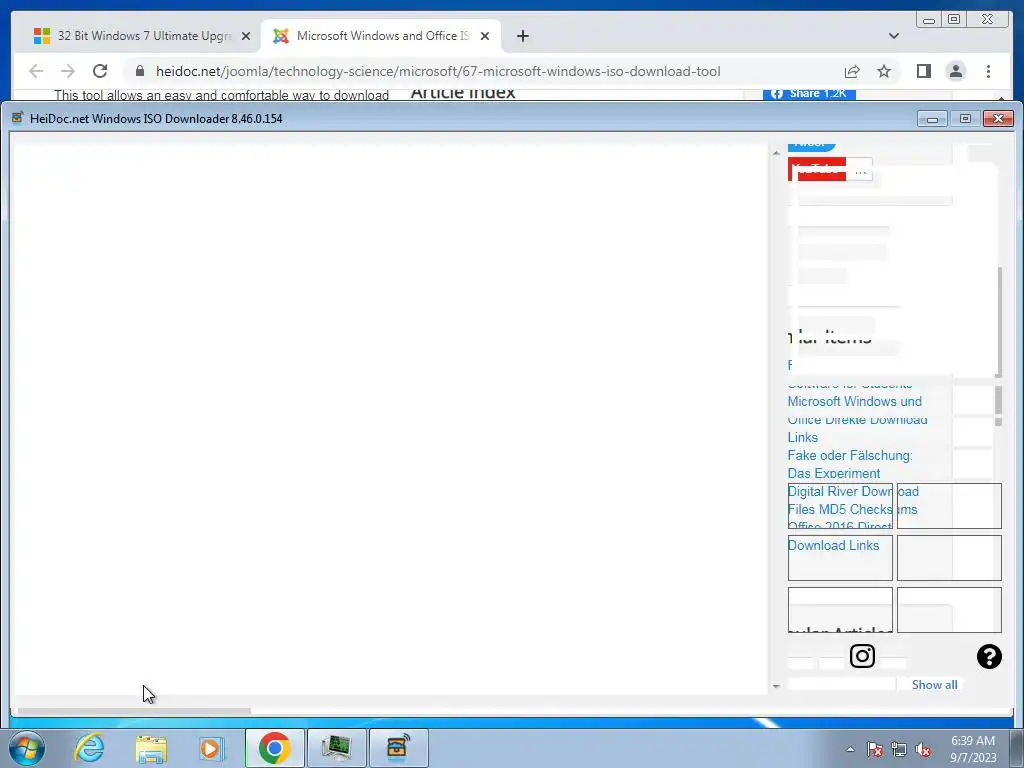Open Action Center flag icon
Screen dimensions: 1024x768
pos(874,749)
